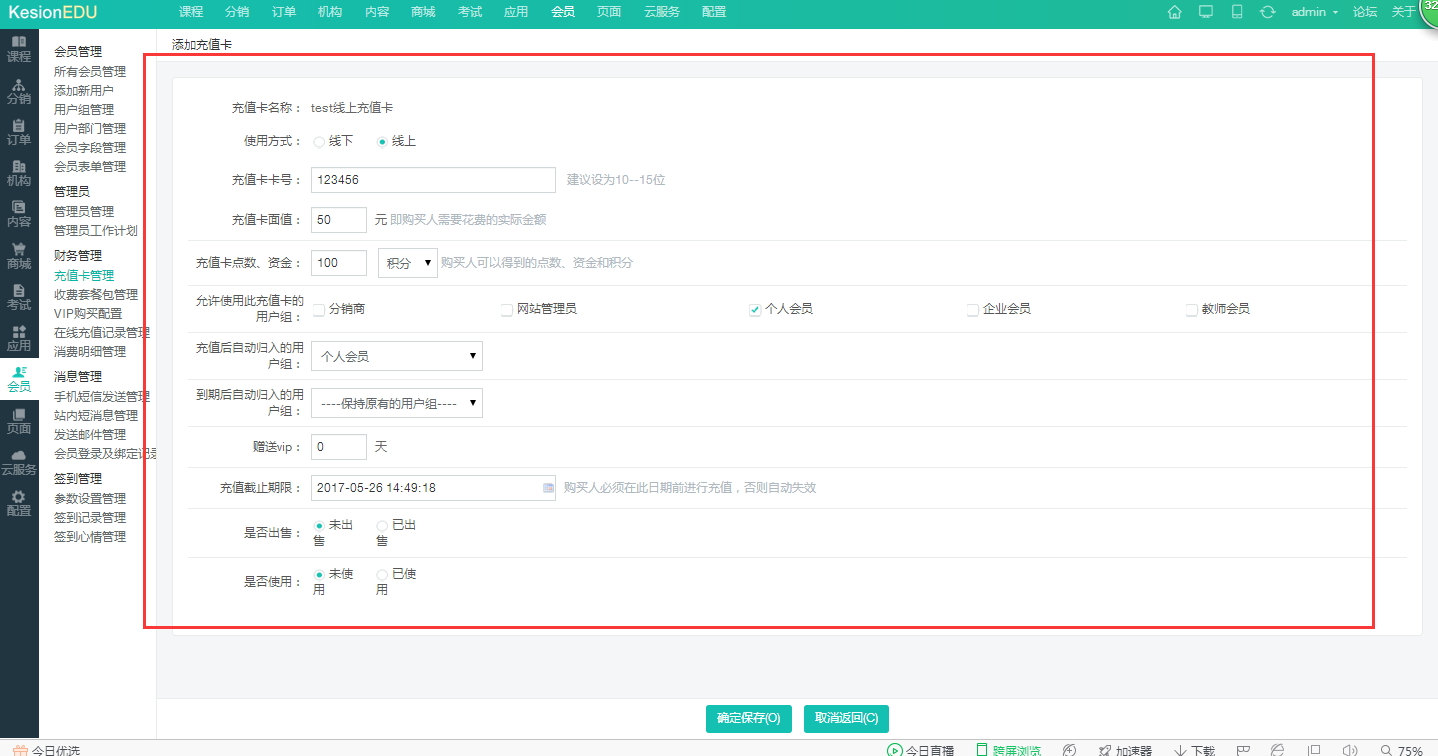
Task: Check the 企业会员 user group checkbox
Action: pyautogui.click(x=971, y=310)
